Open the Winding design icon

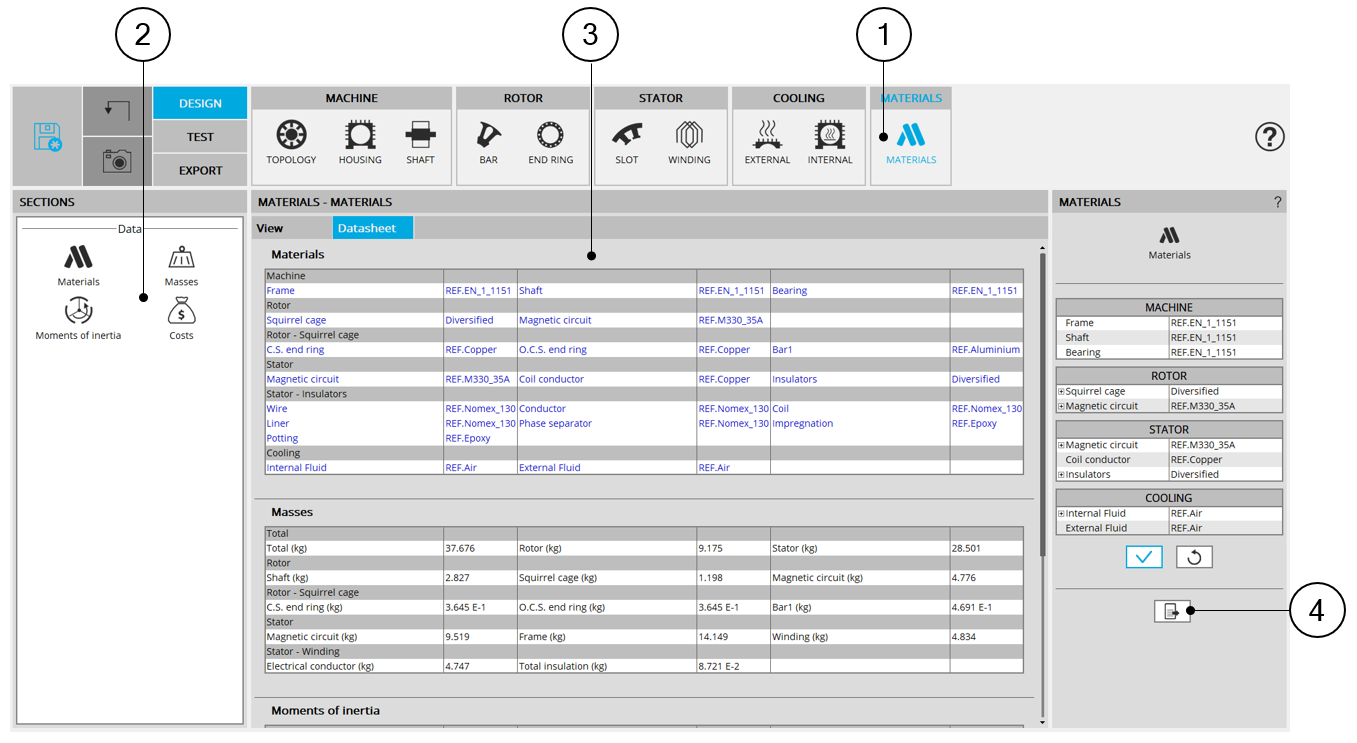(689, 136)
